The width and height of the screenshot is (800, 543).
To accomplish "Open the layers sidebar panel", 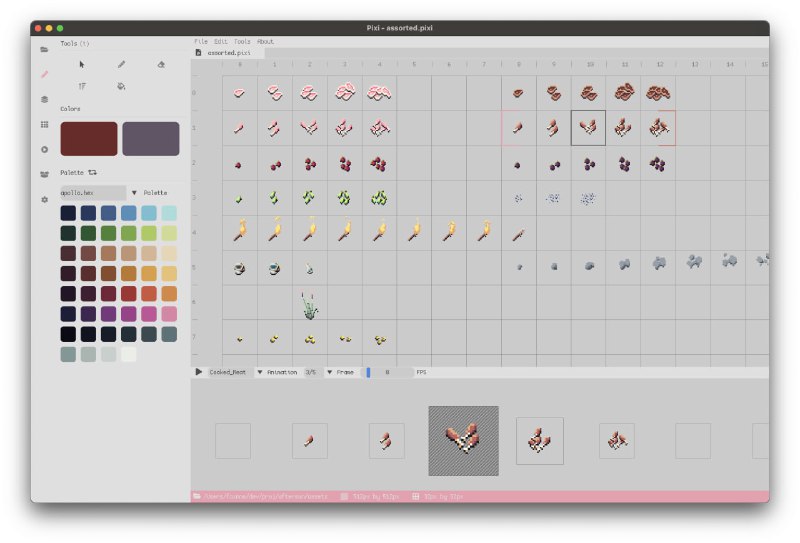I will pos(44,99).
